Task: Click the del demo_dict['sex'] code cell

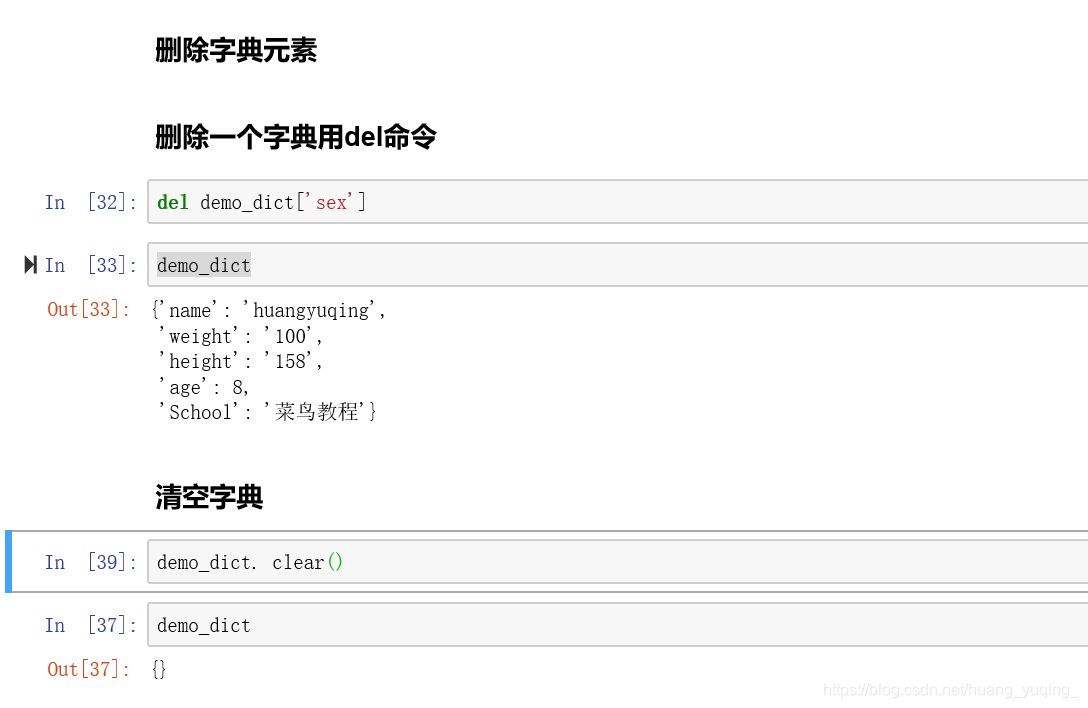Action: [618, 202]
